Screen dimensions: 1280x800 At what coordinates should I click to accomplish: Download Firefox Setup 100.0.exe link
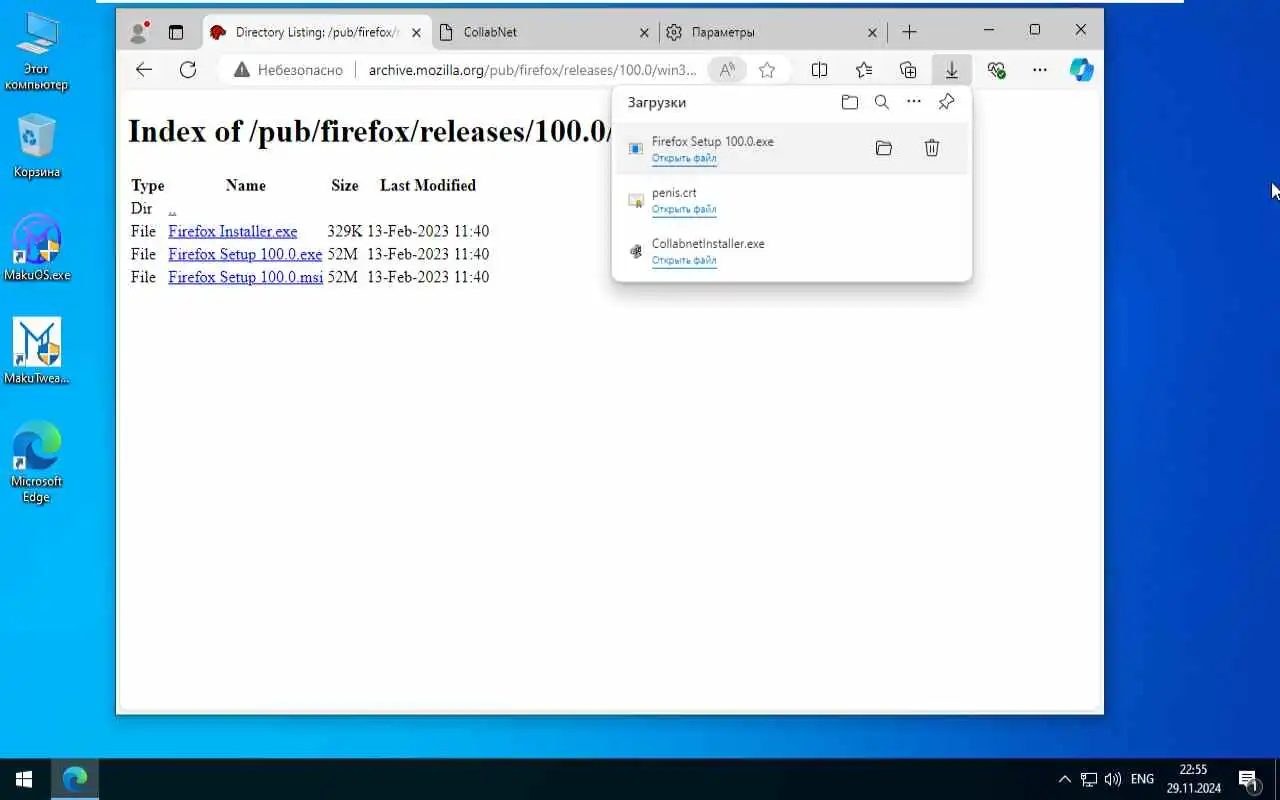(245, 254)
